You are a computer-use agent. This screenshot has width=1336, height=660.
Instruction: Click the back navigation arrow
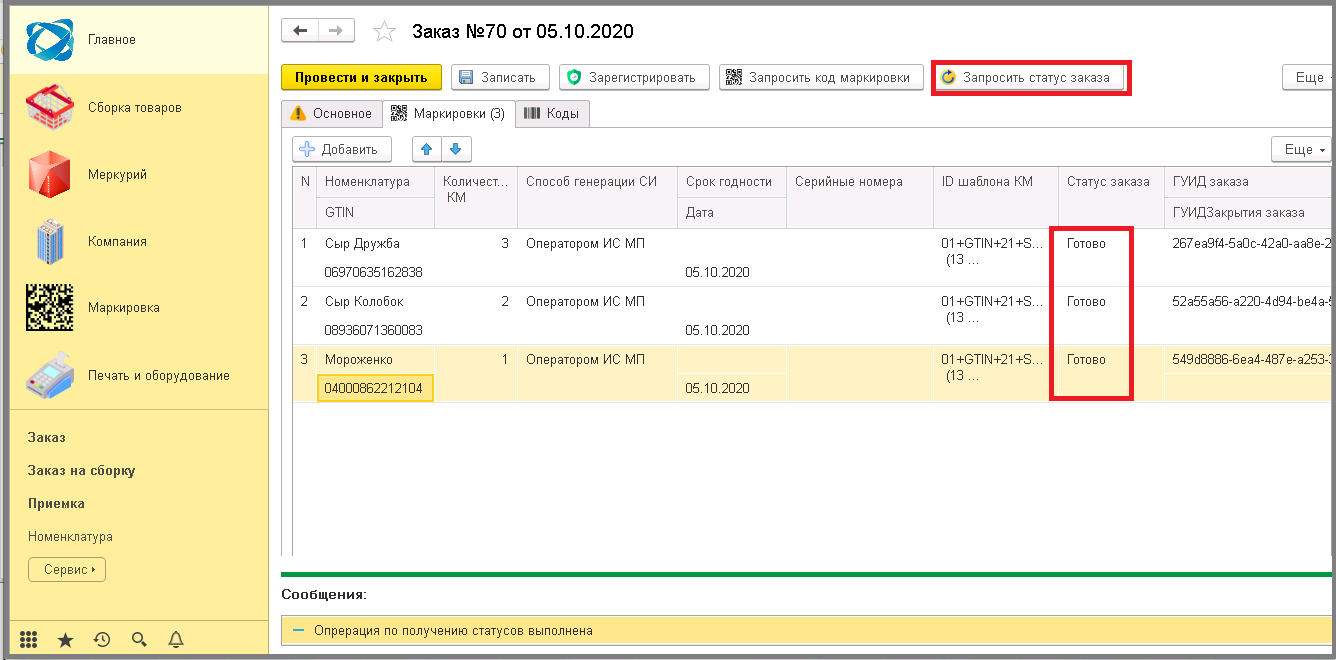coord(300,31)
